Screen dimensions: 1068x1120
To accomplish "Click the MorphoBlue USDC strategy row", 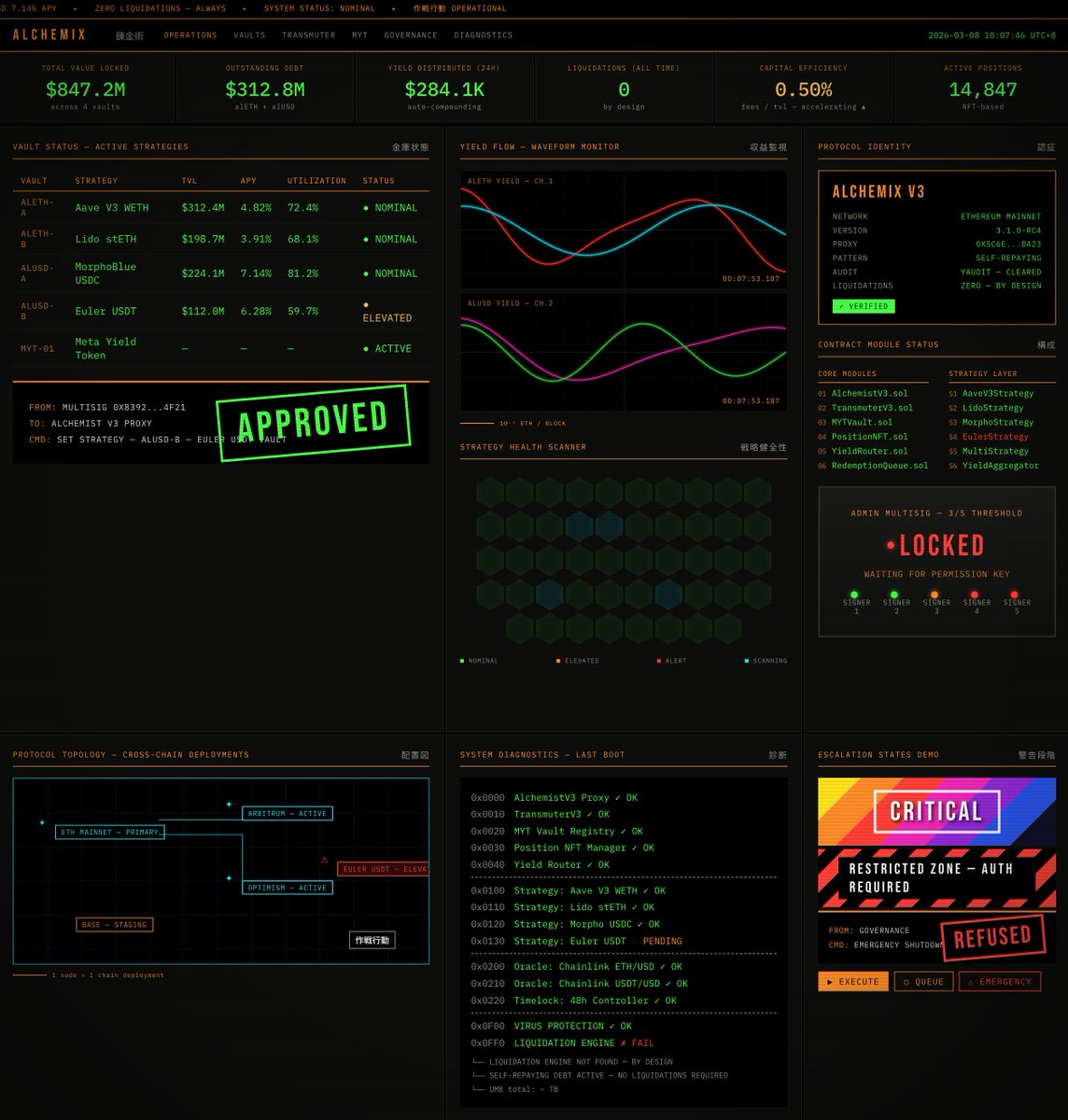I will pyautogui.click(x=221, y=273).
